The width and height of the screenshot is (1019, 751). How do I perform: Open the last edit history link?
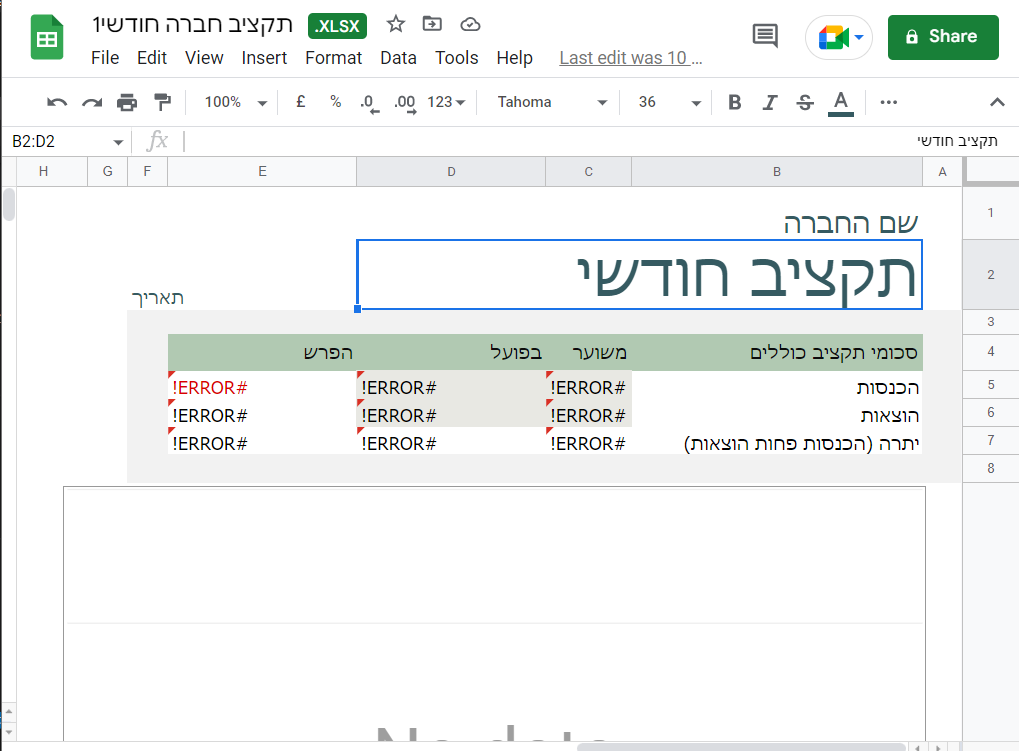630,58
